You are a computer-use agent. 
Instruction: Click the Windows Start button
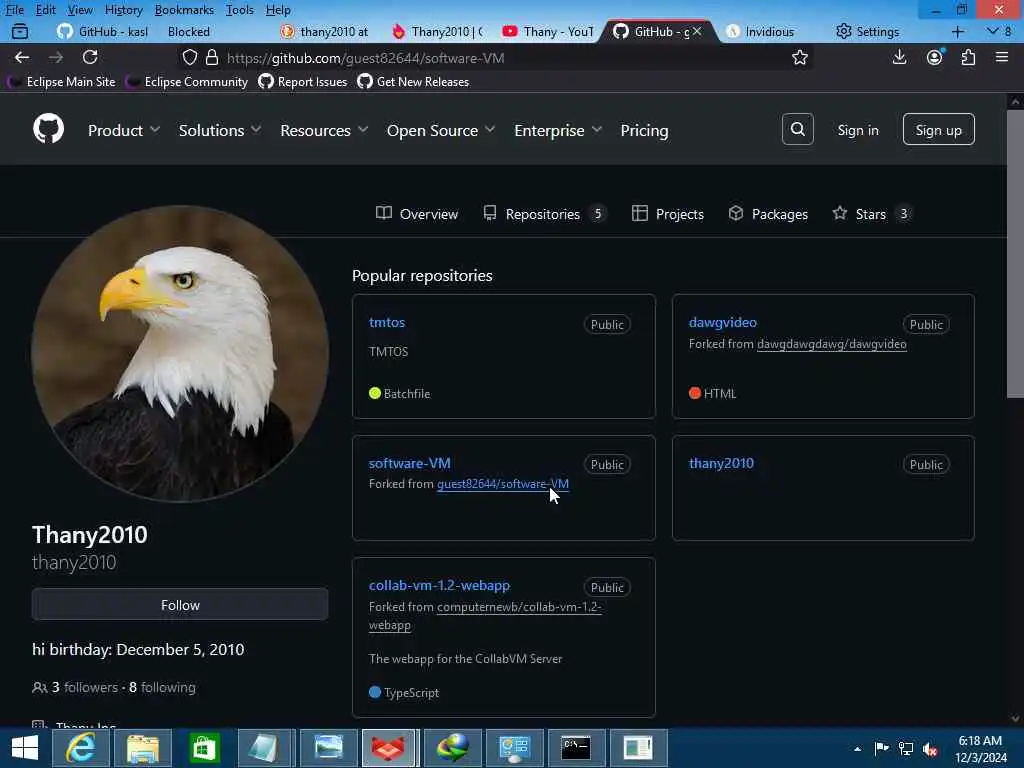click(25, 747)
